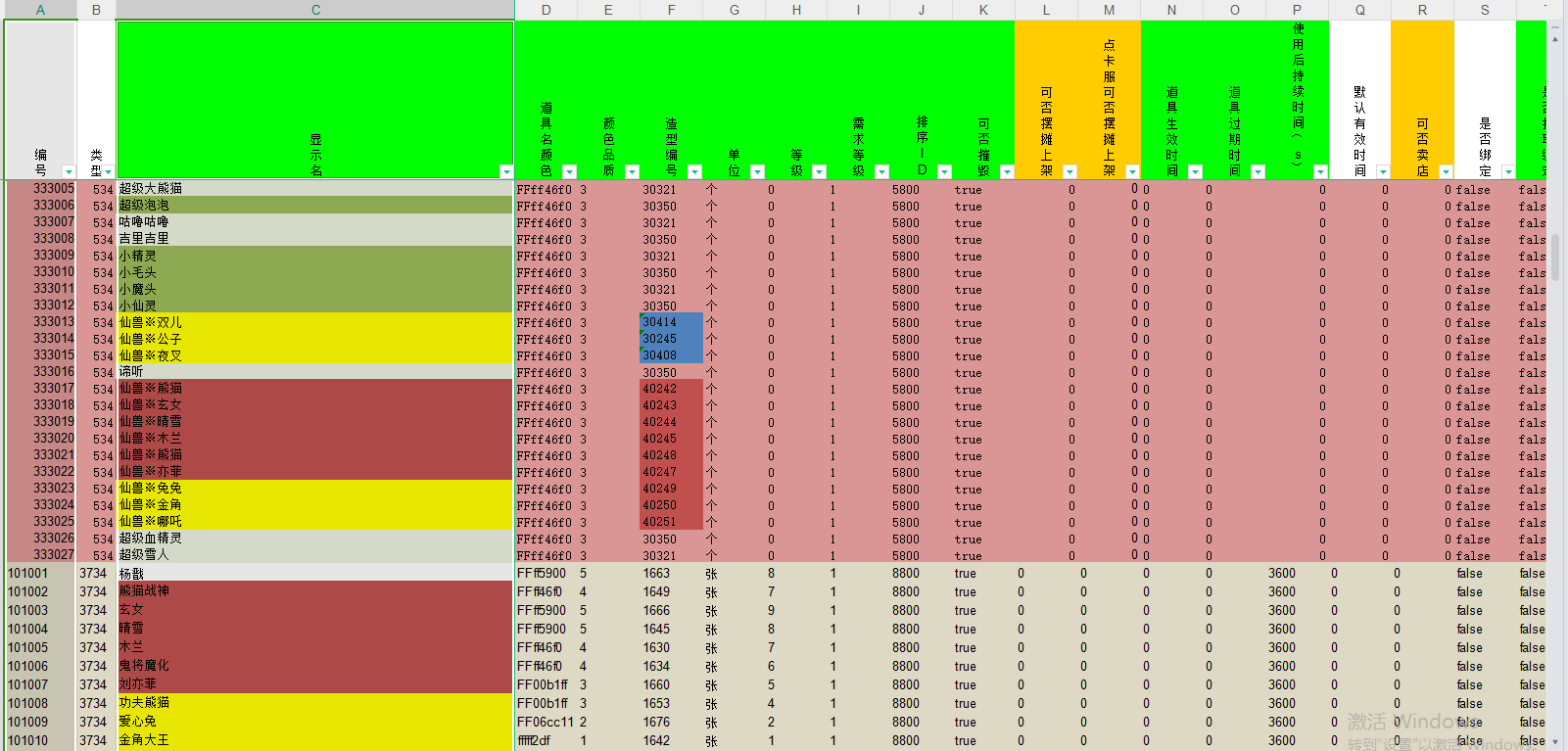Expand the 需求等级 filter dropdown
This screenshot has height=751, width=1568.
[881, 171]
